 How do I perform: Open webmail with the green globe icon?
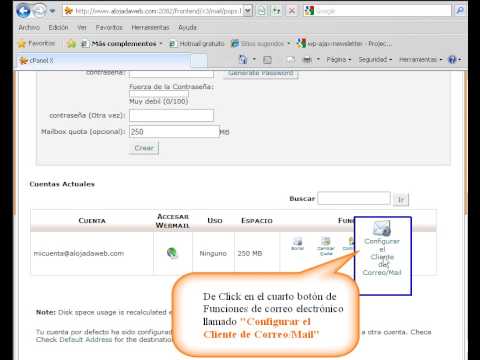coord(172,253)
